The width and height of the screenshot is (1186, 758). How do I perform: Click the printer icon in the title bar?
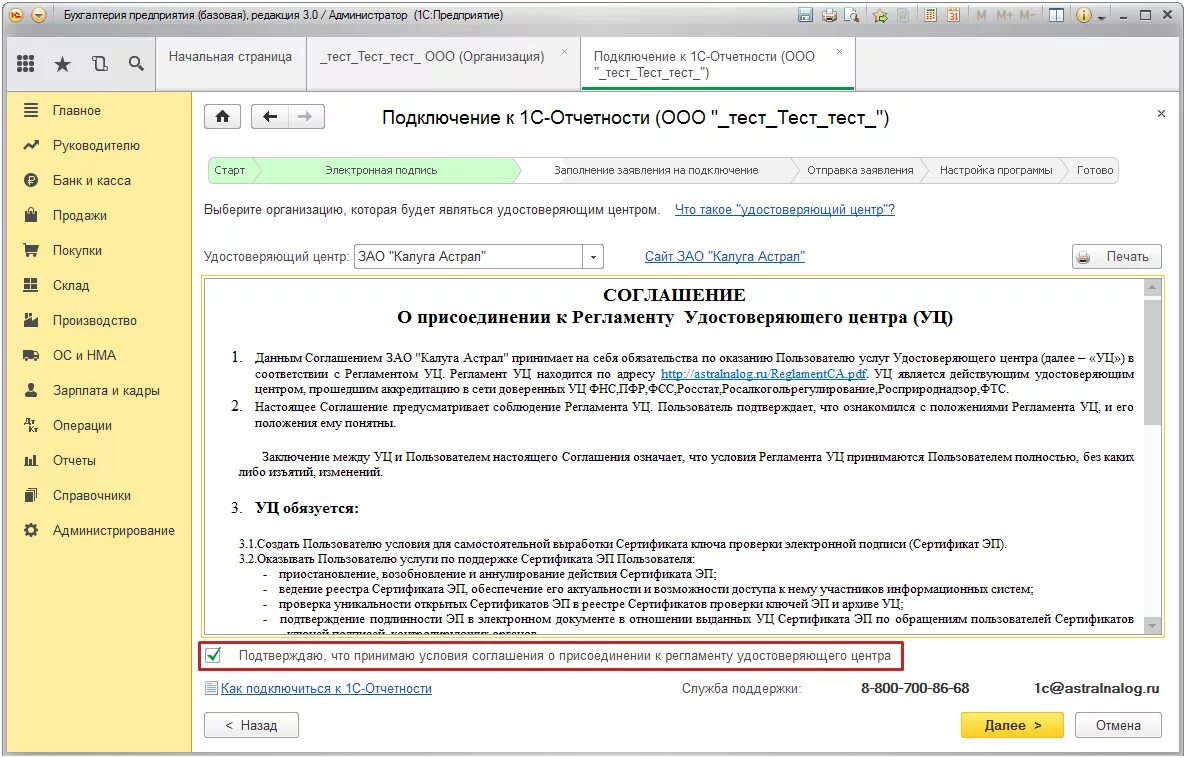(x=829, y=15)
